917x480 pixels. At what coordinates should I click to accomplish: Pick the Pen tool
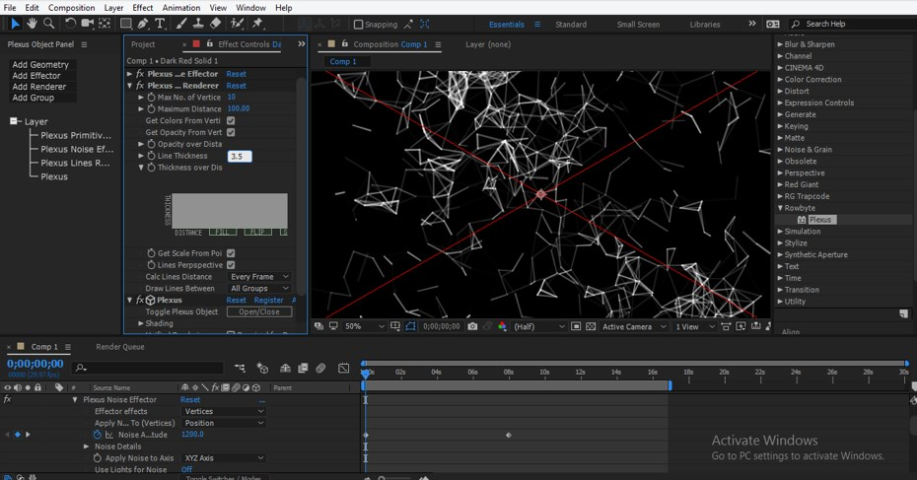point(143,23)
